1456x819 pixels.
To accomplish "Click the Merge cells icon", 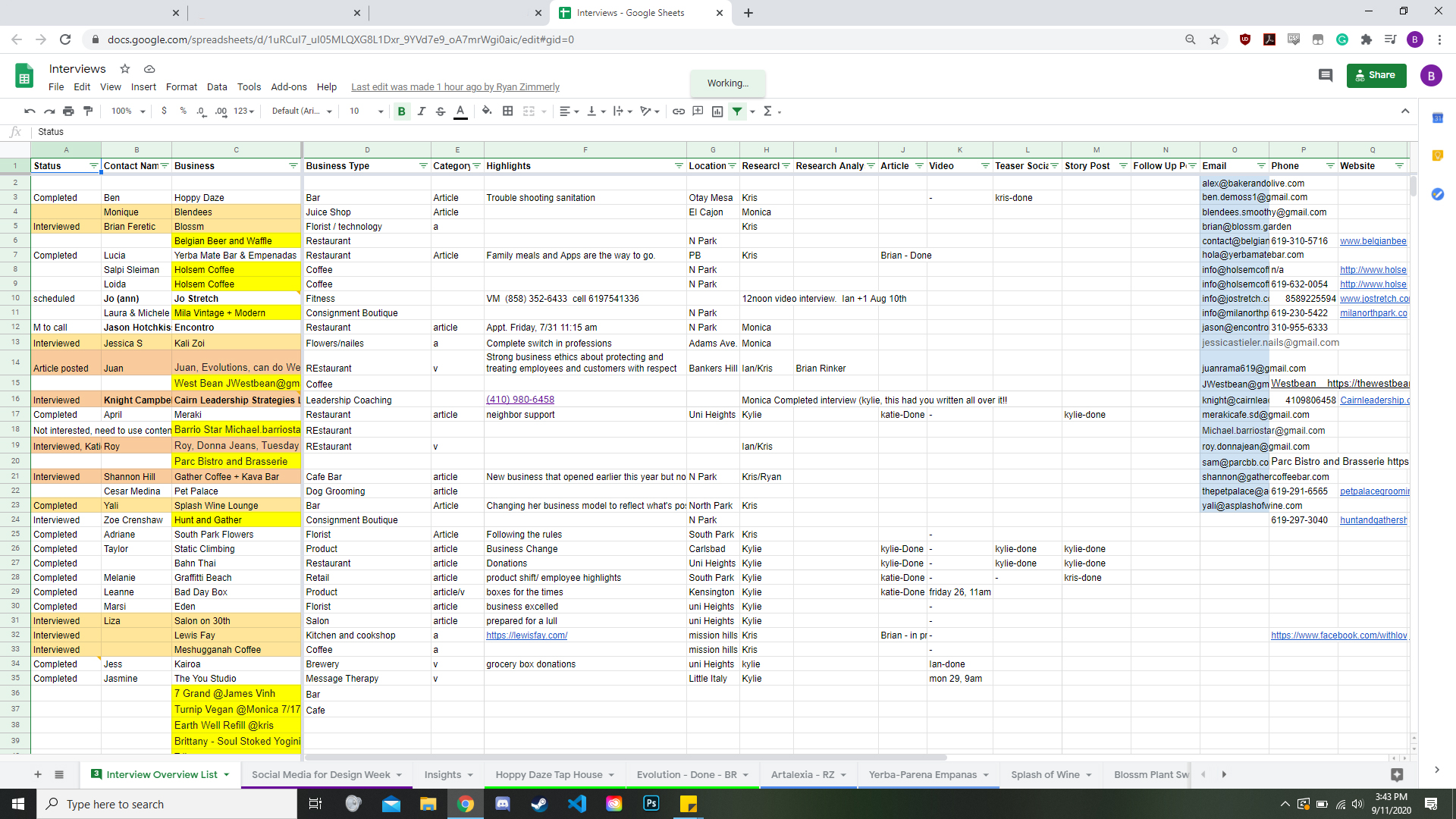I will click(529, 111).
